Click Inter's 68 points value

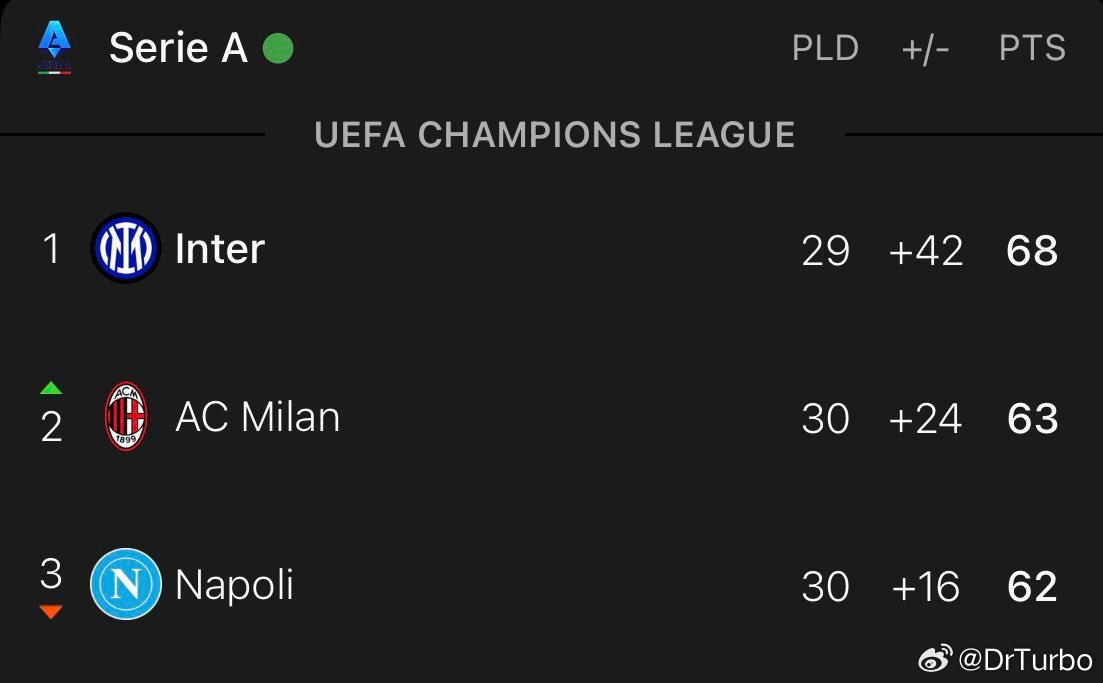point(1032,251)
